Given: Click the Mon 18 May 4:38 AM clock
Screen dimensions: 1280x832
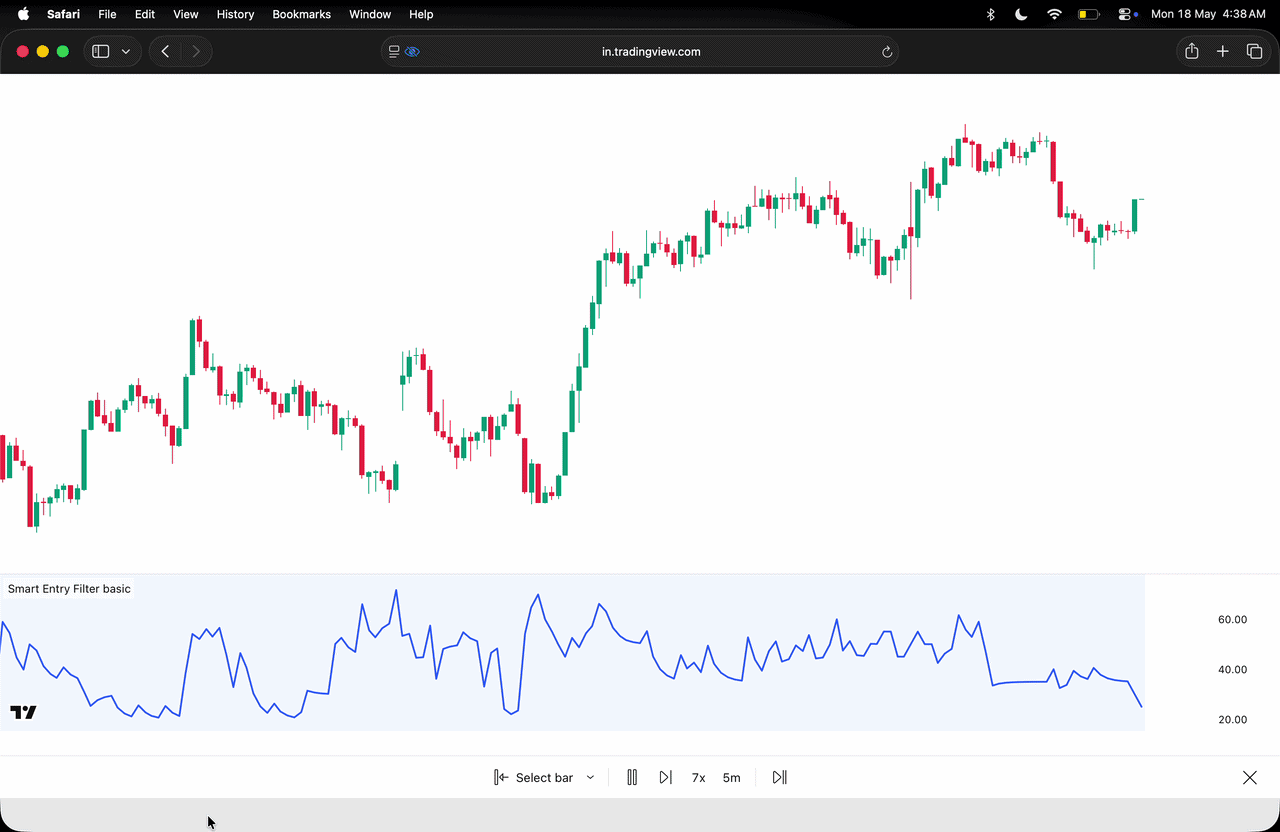Looking at the screenshot, I should [1208, 14].
